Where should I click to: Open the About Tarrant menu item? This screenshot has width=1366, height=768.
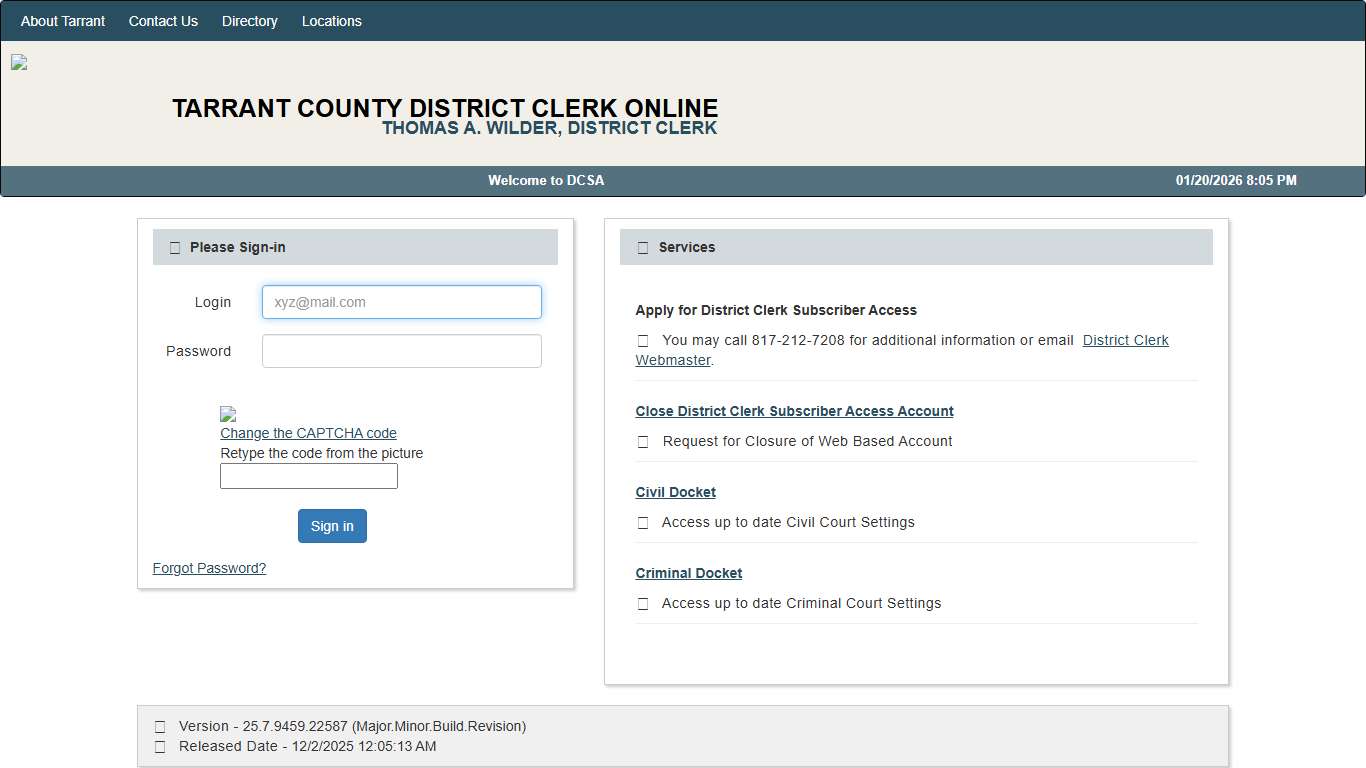pos(63,21)
